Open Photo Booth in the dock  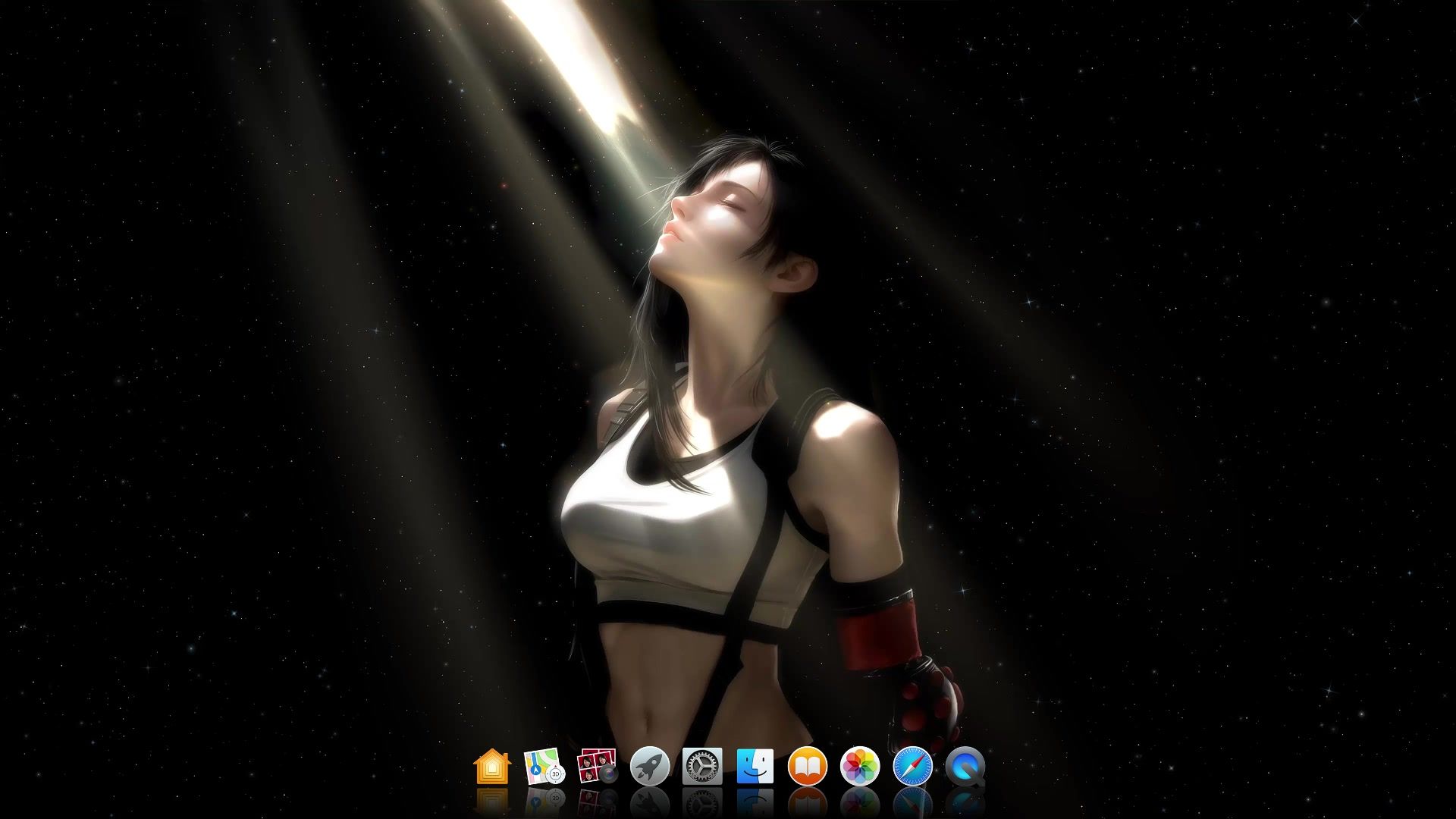(x=598, y=767)
